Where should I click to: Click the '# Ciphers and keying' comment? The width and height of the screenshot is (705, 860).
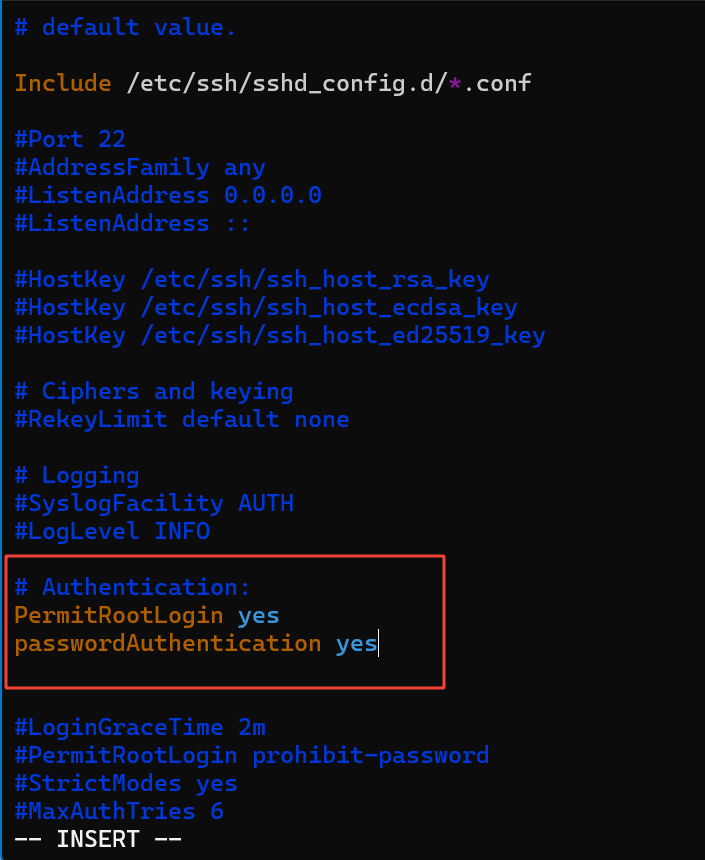(153, 391)
